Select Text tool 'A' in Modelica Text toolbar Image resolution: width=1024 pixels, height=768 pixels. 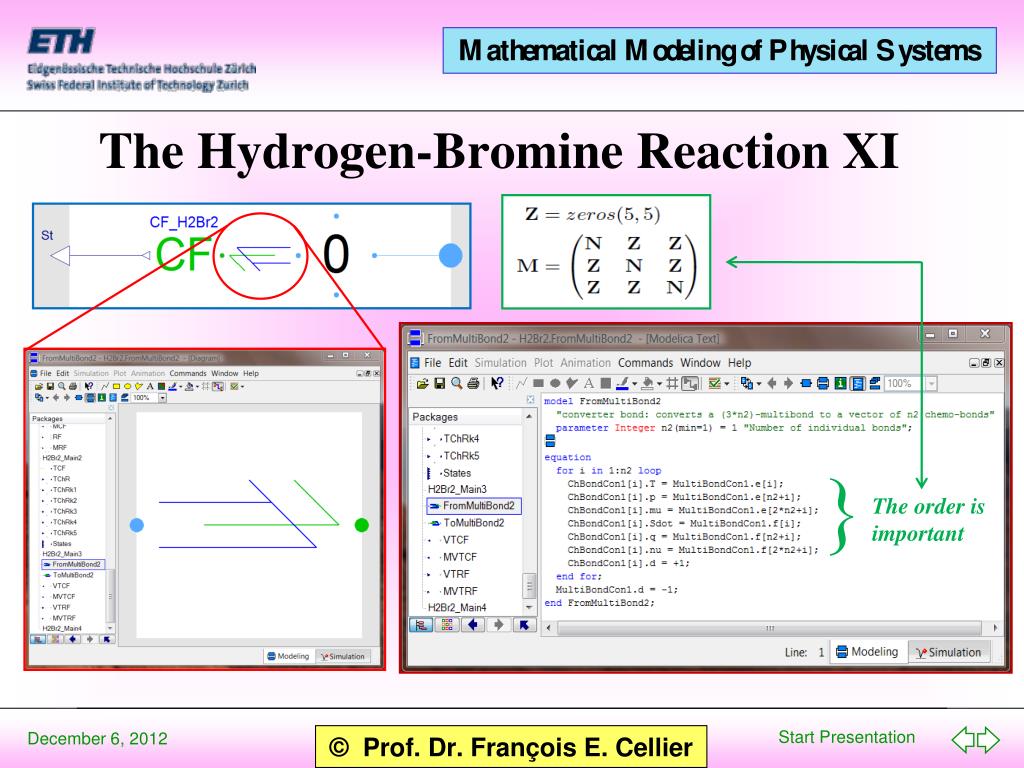(x=588, y=383)
